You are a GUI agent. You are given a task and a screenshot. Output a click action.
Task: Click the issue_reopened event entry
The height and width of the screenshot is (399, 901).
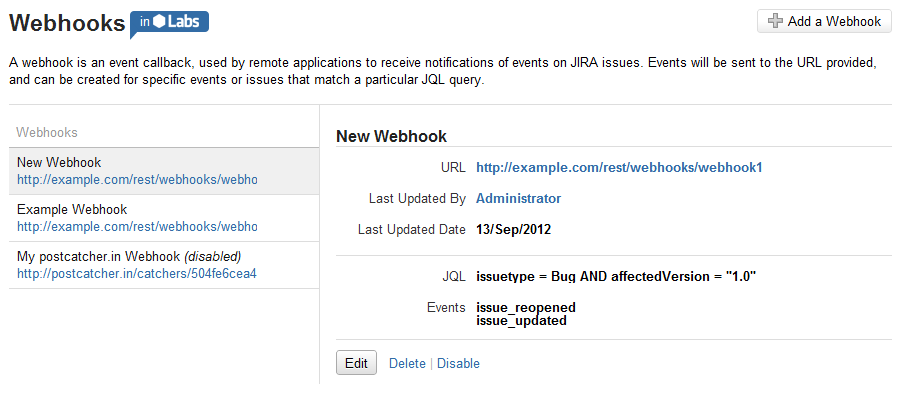pos(526,308)
